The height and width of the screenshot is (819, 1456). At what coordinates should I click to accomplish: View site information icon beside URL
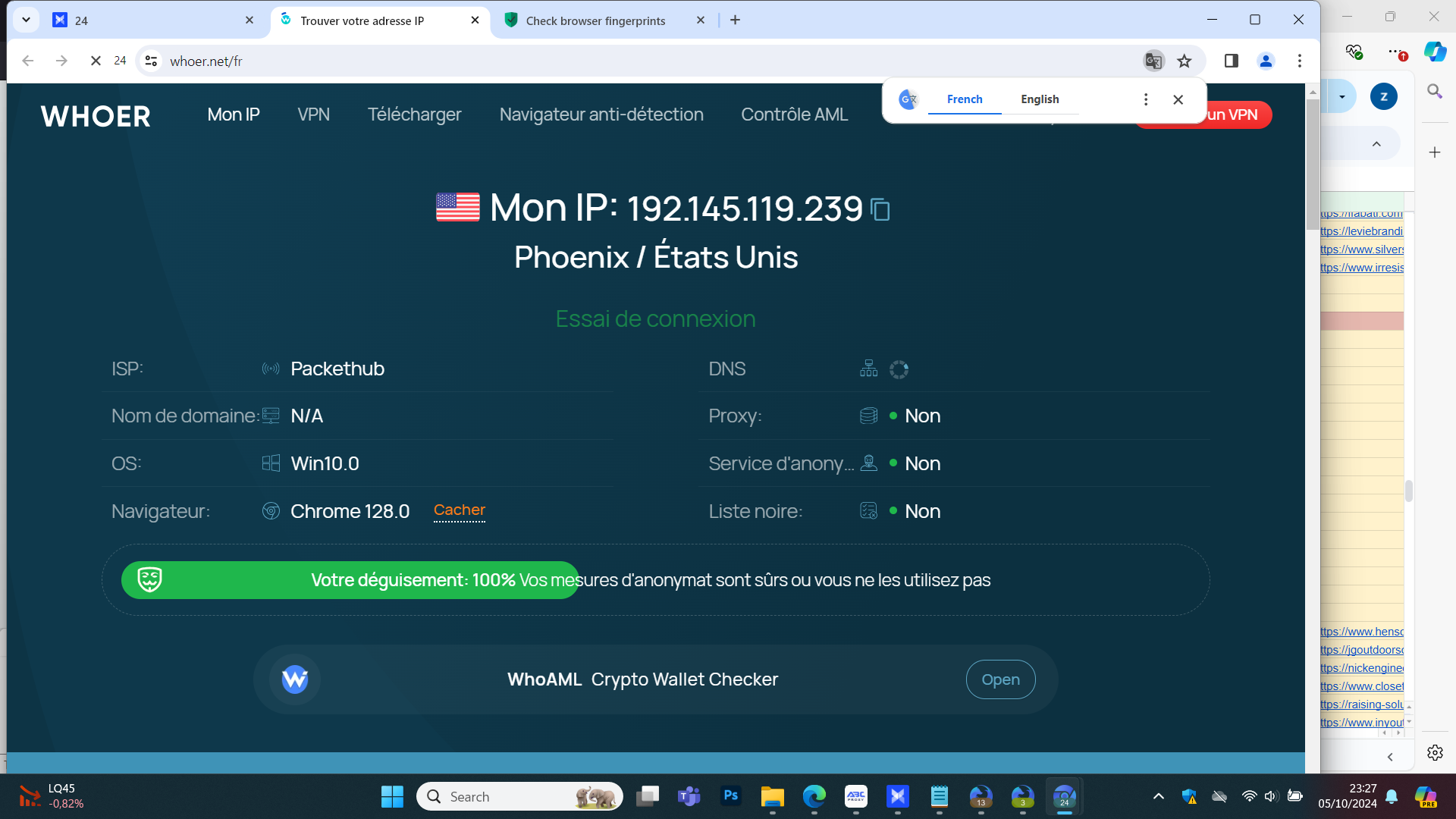[152, 61]
